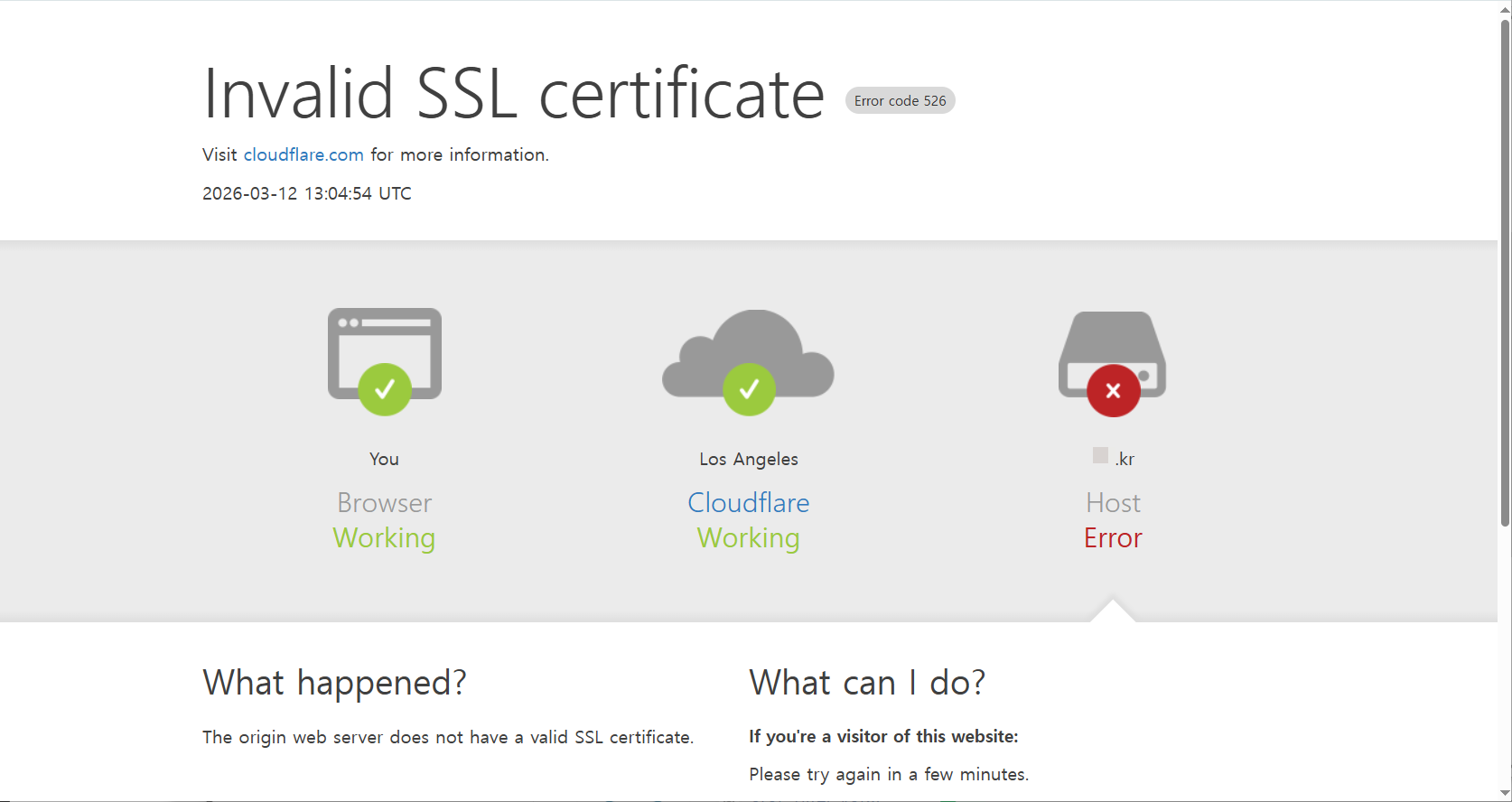Image resolution: width=1512 pixels, height=802 pixels.
Task: Click 'Please try again in a few minutes.'
Action: [x=889, y=774]
